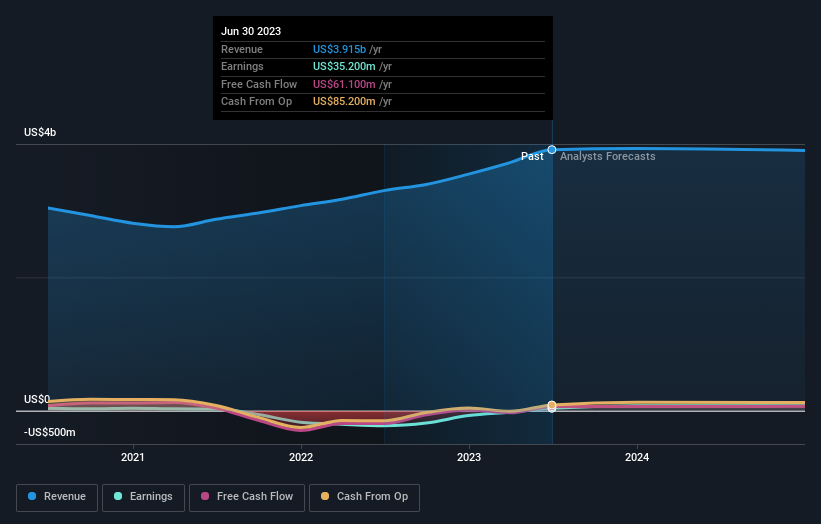Viewport: 821px width, 524px height.
Task: Click the US$3.915b revenue value in tooltip
Action: click(x=339, y=49)
